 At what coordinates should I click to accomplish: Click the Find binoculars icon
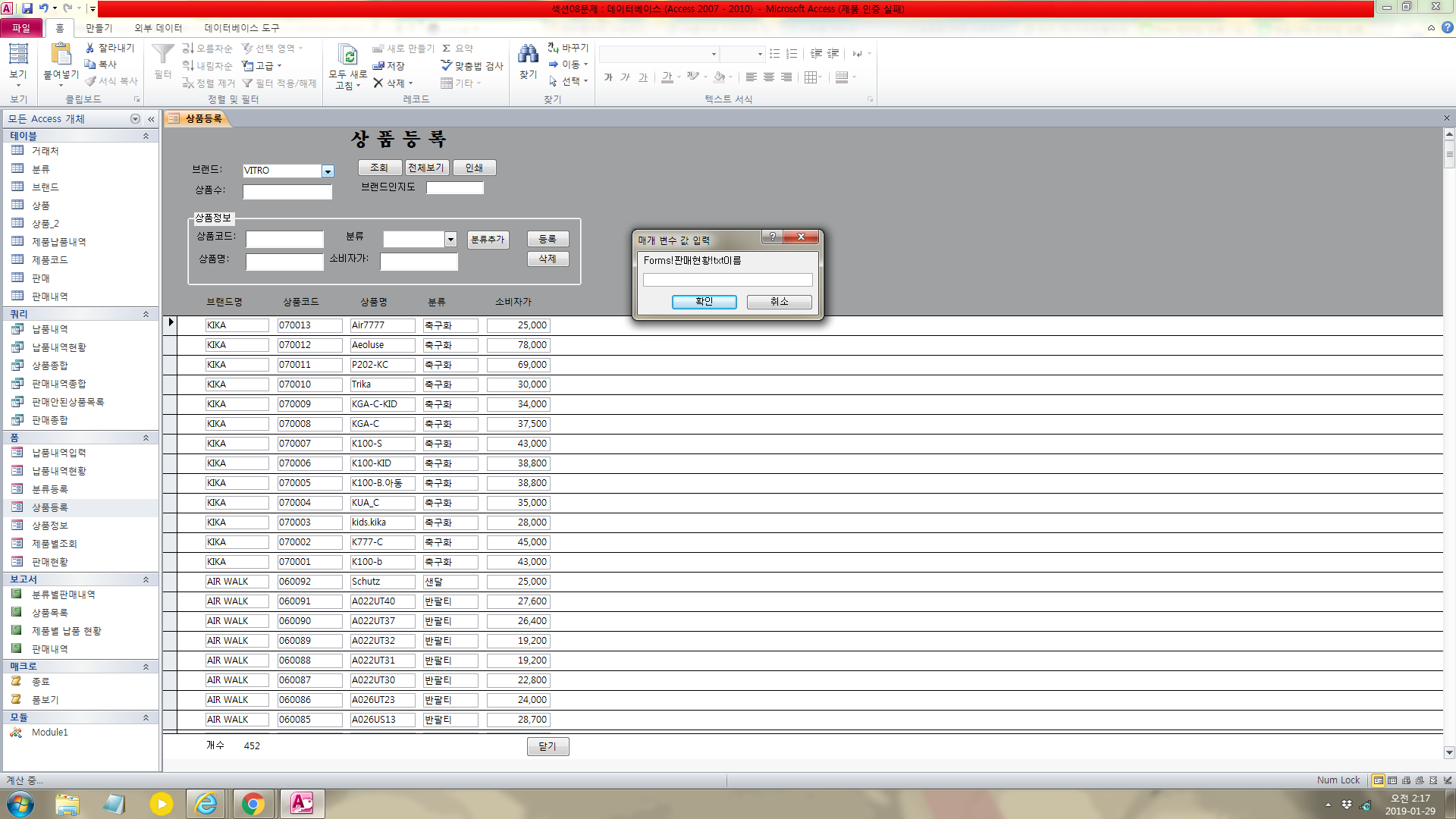528,55
